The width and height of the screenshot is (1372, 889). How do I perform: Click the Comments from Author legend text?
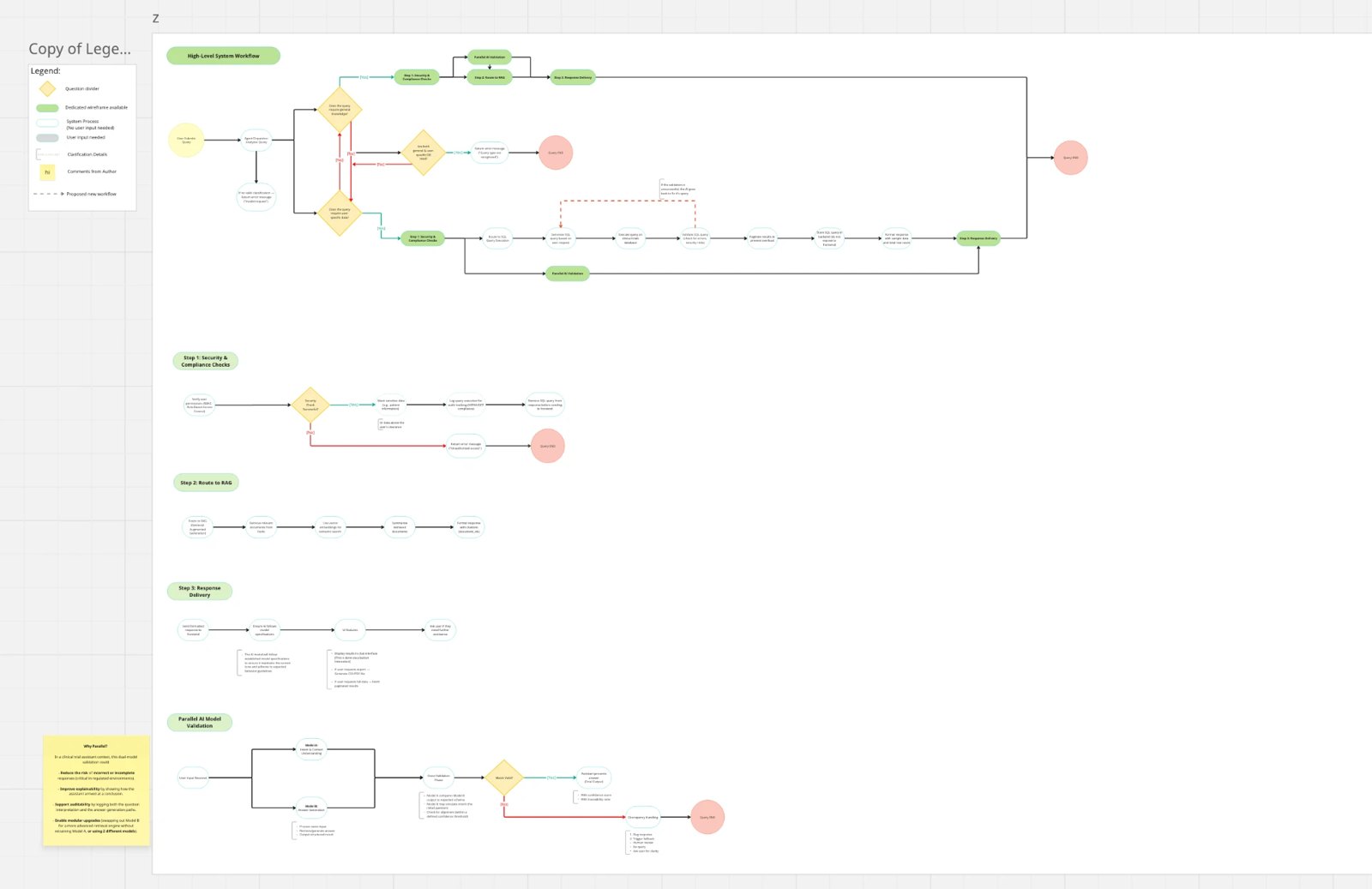[92, 171]
